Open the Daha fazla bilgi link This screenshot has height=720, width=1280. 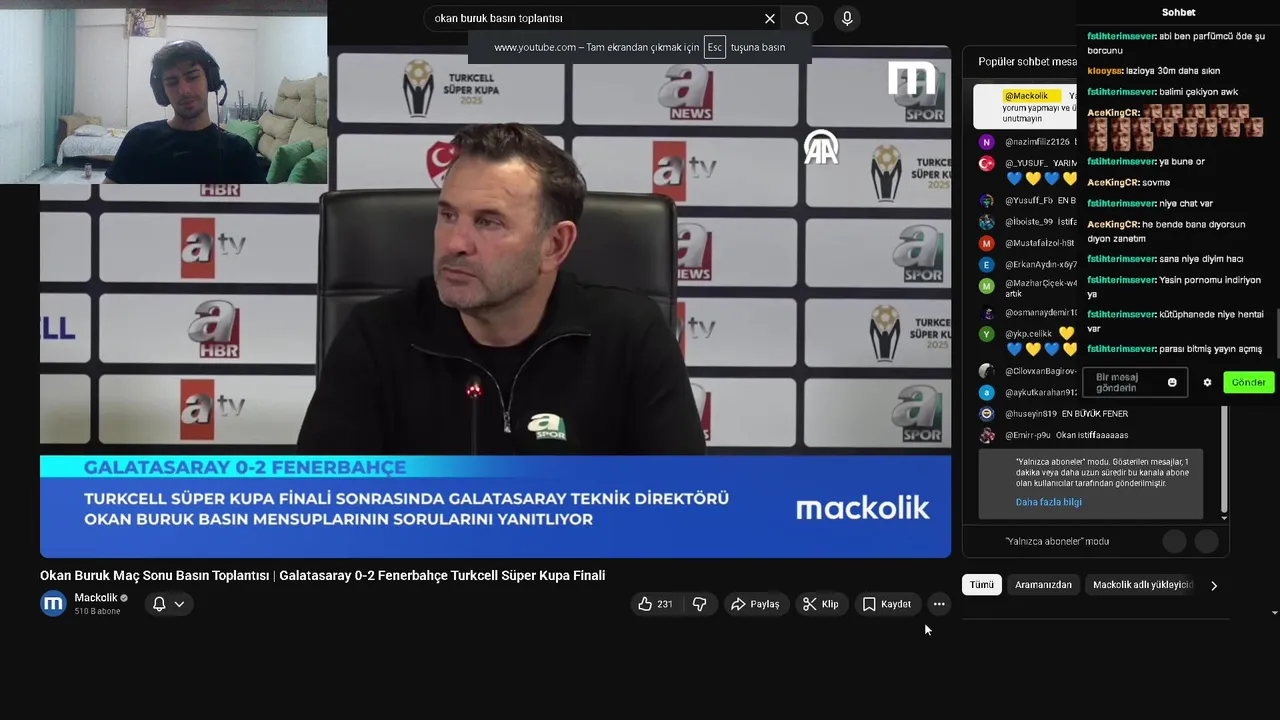tap(1048, 502)
